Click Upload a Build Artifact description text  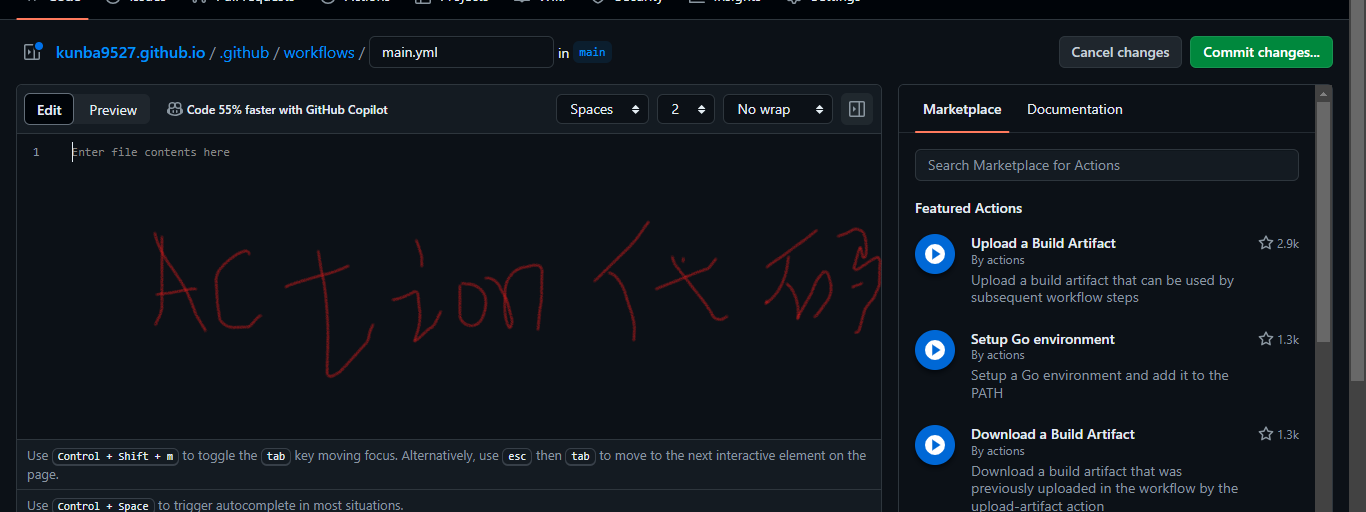1102,289
